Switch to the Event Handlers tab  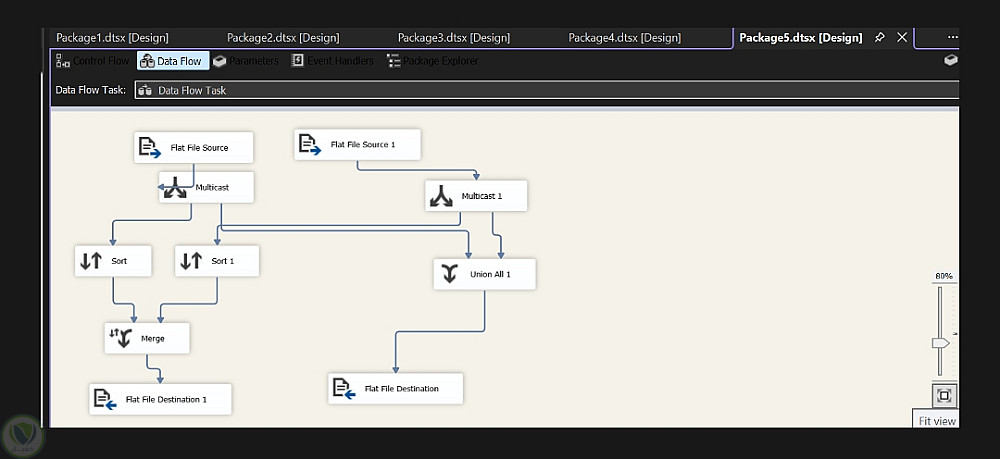point(333,61)
